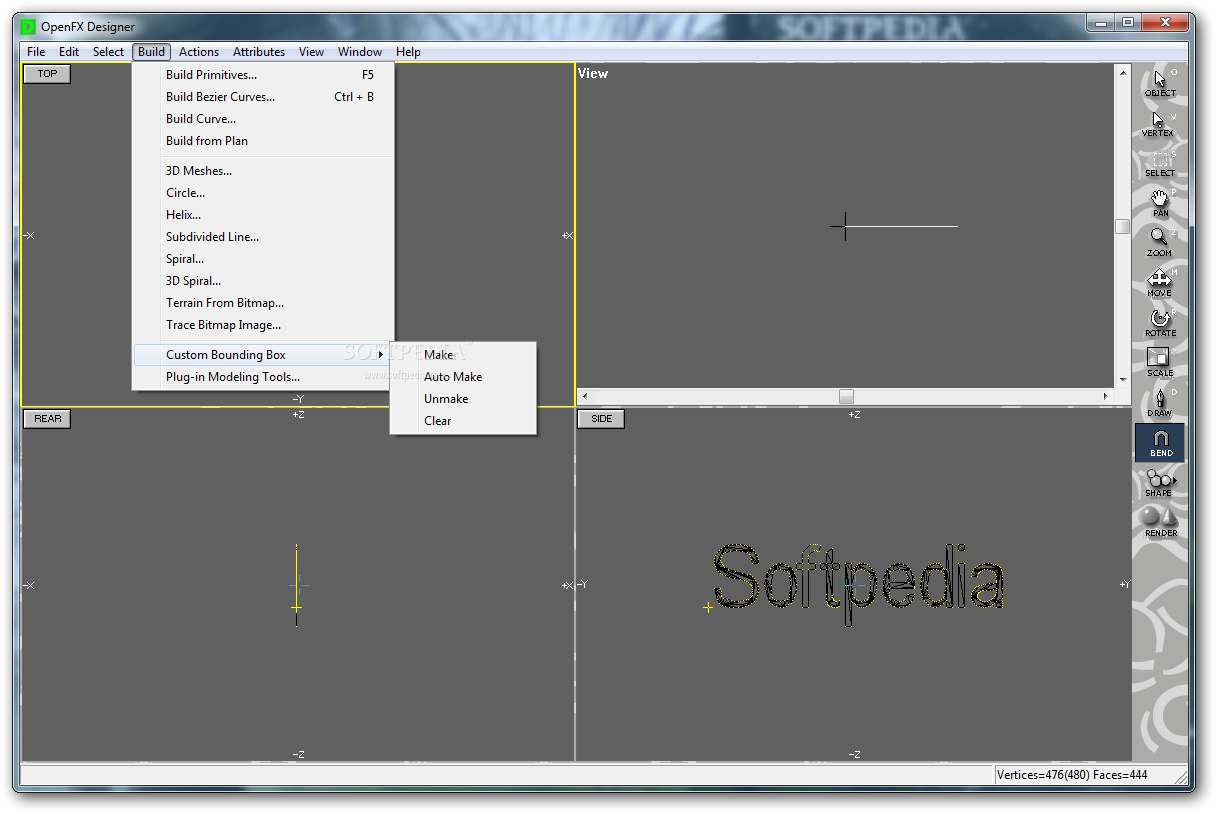Select Terrain From Bitmap... entry
The image size is (1216, 813).
point(264,303)
